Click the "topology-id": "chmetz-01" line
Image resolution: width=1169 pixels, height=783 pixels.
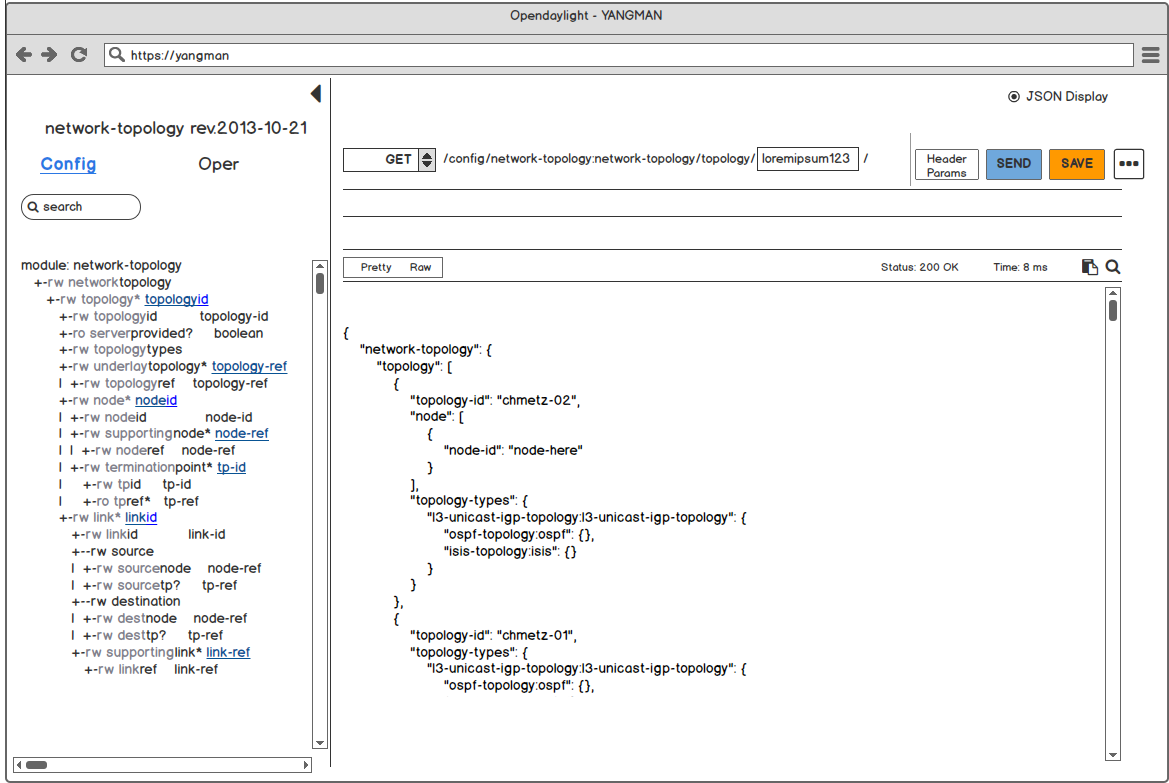pyautogui.click(x=494, y=635)
